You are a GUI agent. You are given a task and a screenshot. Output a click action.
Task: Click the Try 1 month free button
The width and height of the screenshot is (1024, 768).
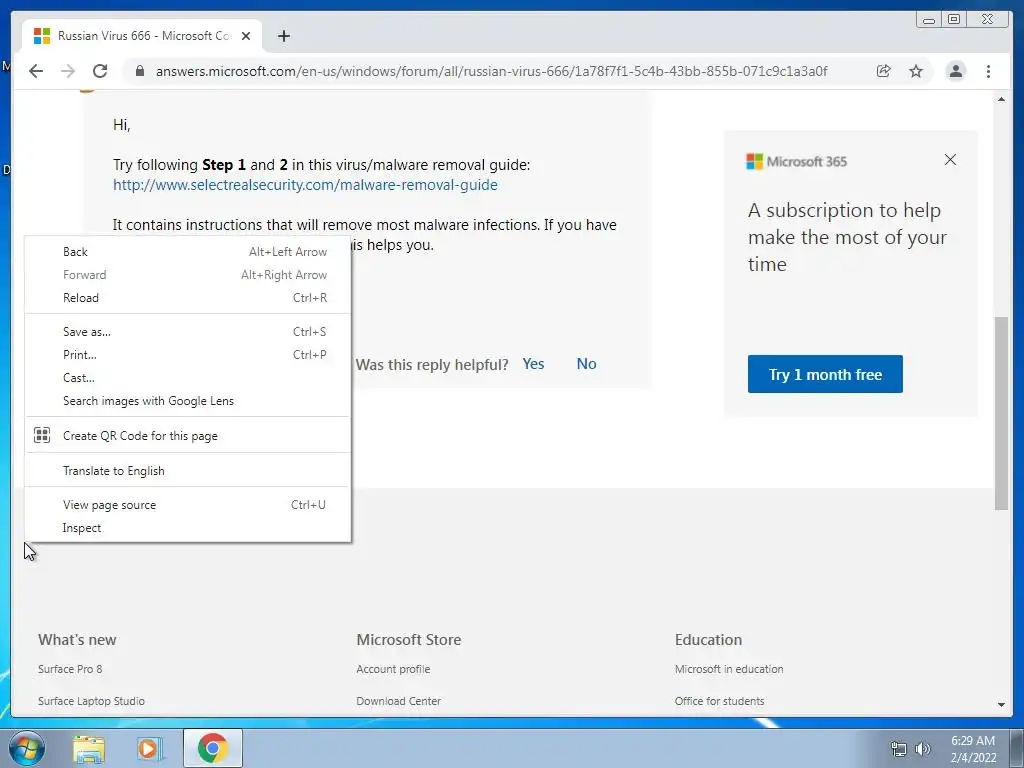coord(825,374)
